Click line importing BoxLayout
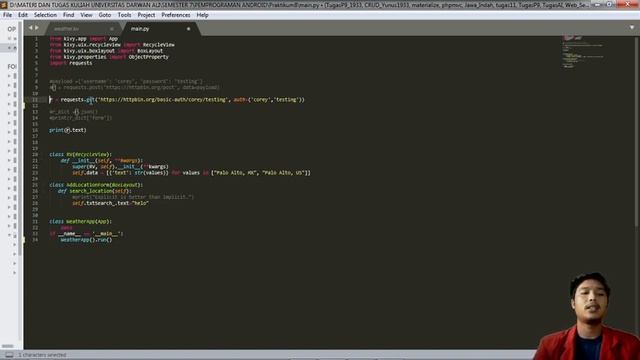 tap(106, 51)
